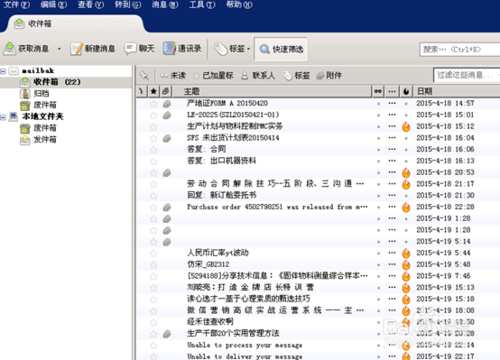
Task: Click the filter messages box (过滤这些消息)
Action: point(467,75)
